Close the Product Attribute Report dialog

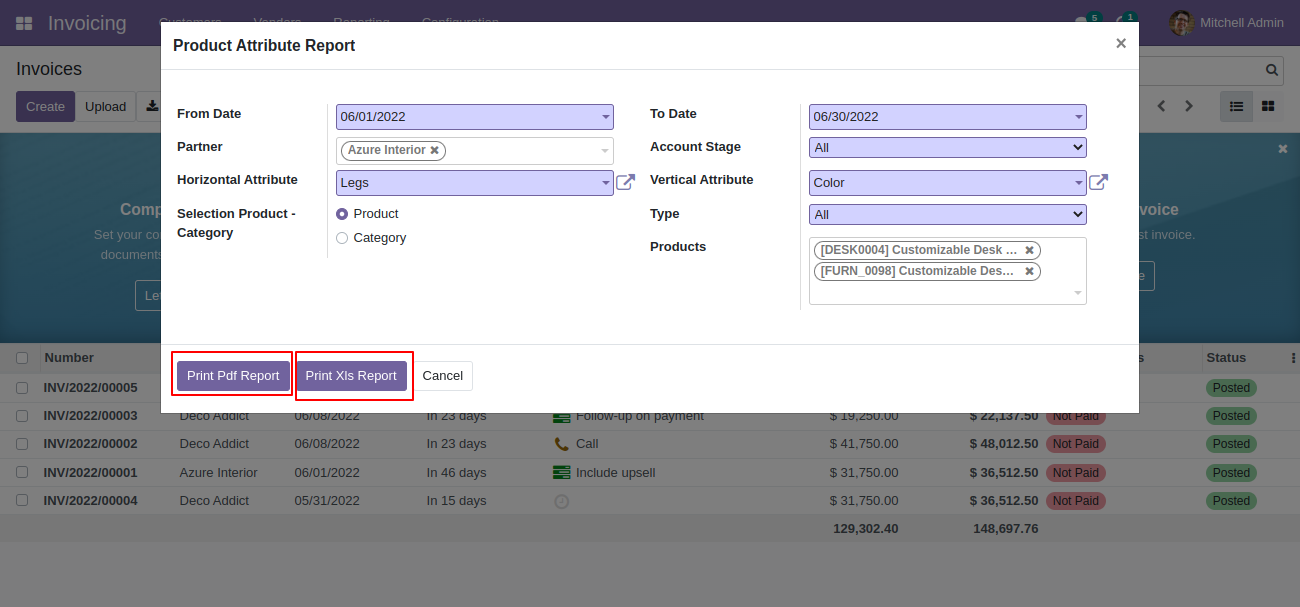pyautogui.click(x=1121, y=43)
